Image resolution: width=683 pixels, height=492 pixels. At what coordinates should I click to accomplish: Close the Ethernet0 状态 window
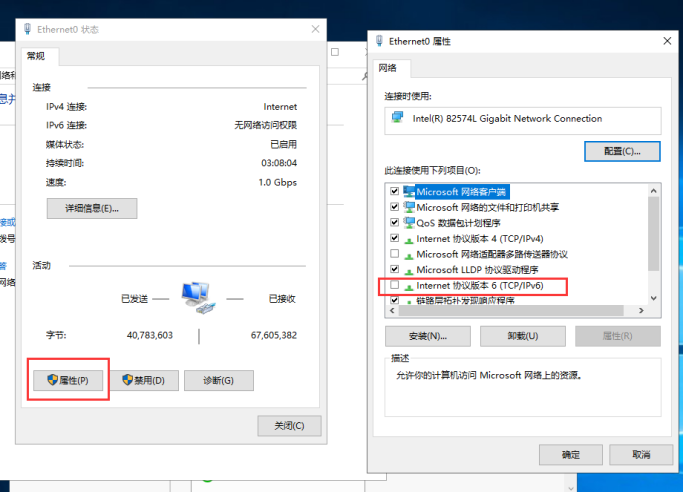click(315, 29)
